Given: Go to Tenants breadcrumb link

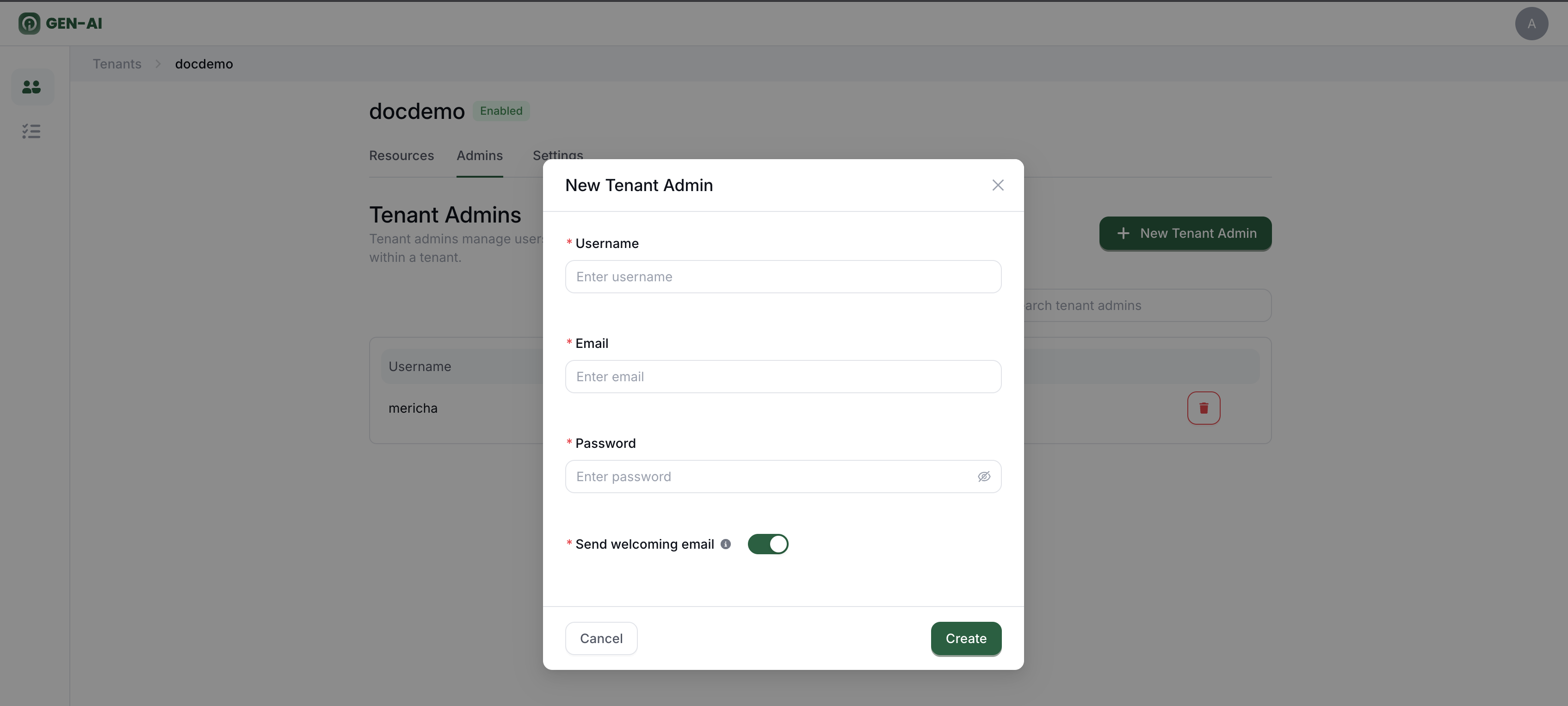Looking at the screenshot, I should coord(117,64).
